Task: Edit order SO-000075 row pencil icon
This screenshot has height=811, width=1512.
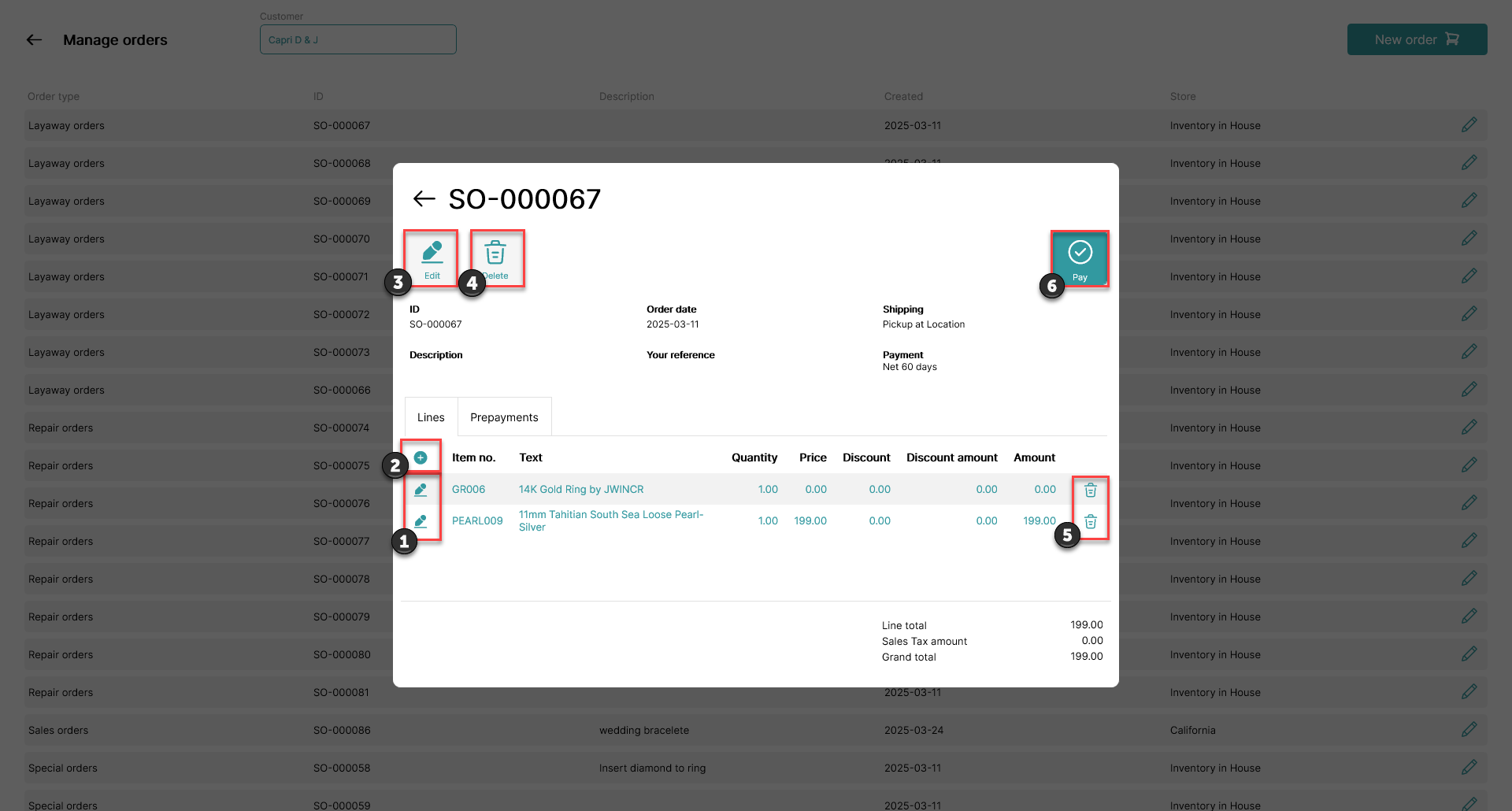Action: coord(1469,465)
